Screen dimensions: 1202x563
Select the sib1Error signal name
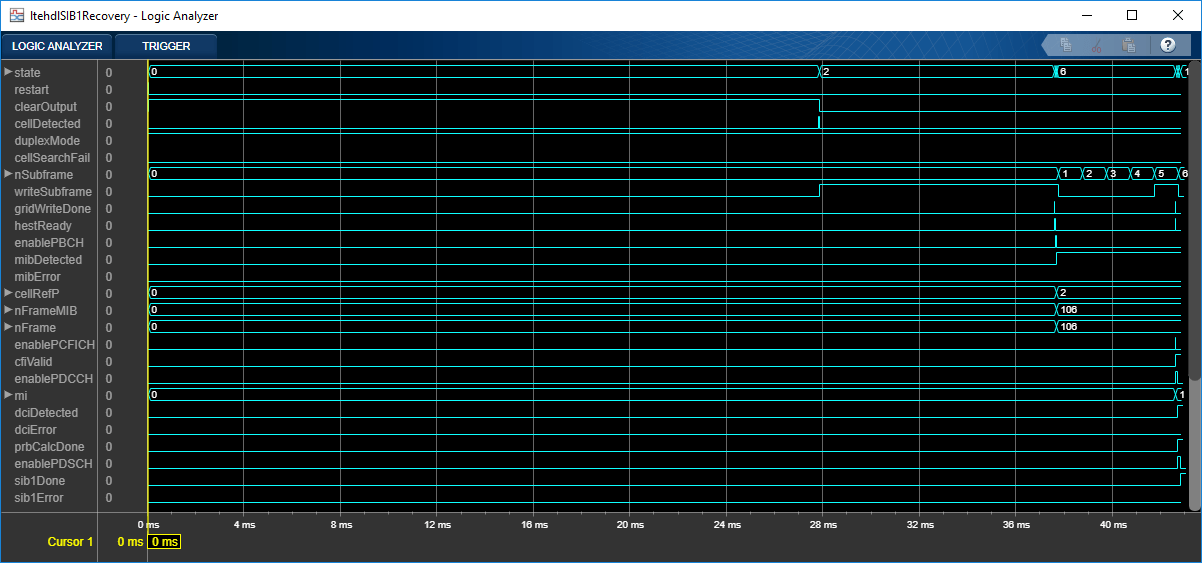click(38, 498)
